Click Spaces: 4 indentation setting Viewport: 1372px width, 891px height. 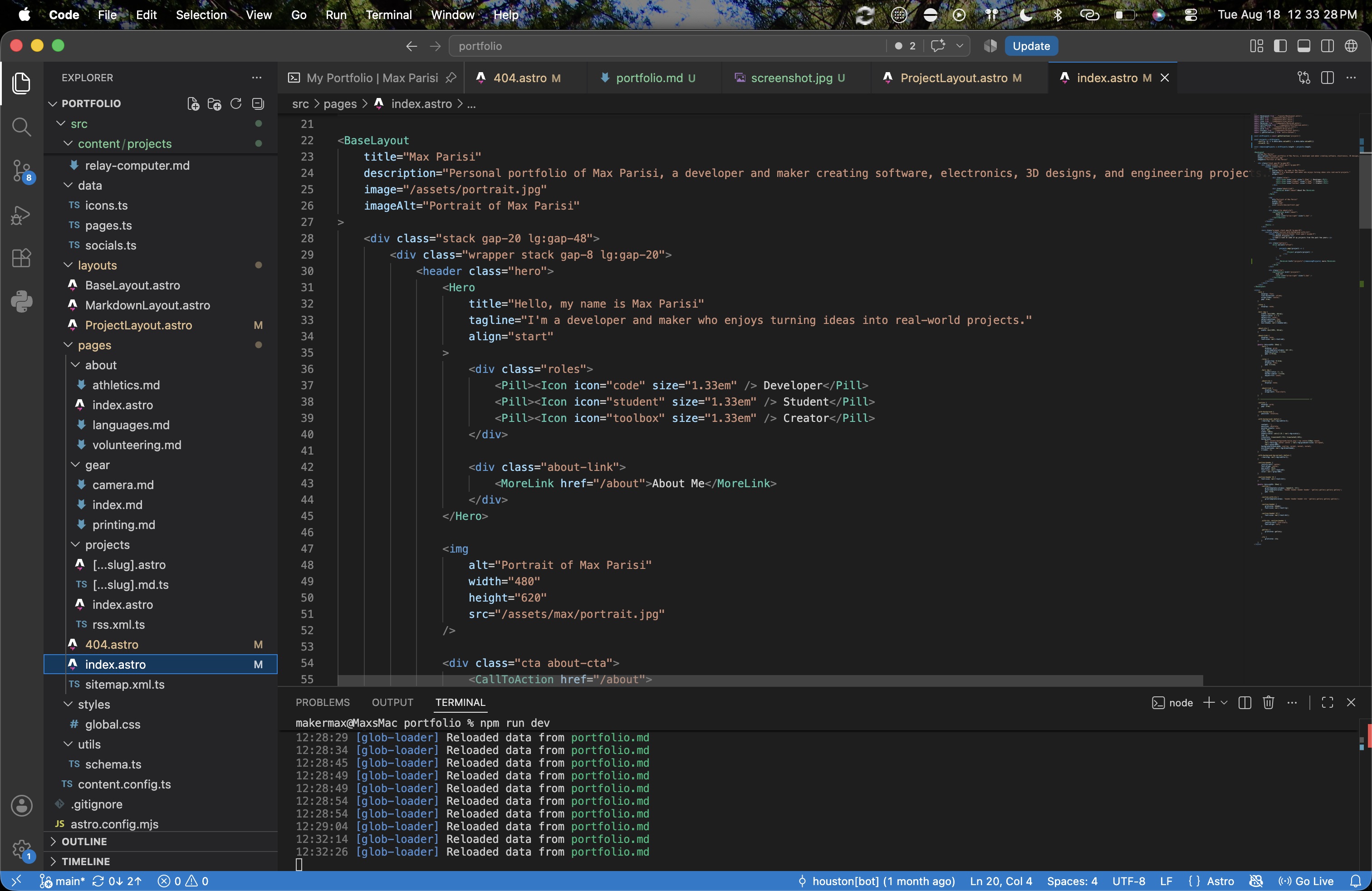click(x=1072, y=881)
